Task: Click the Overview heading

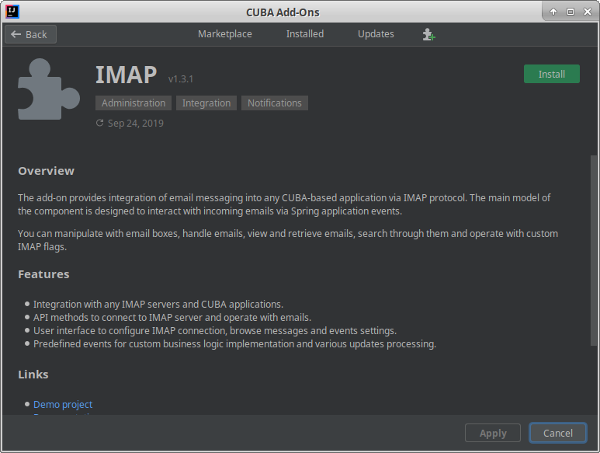Action: [x=46, y=171]
